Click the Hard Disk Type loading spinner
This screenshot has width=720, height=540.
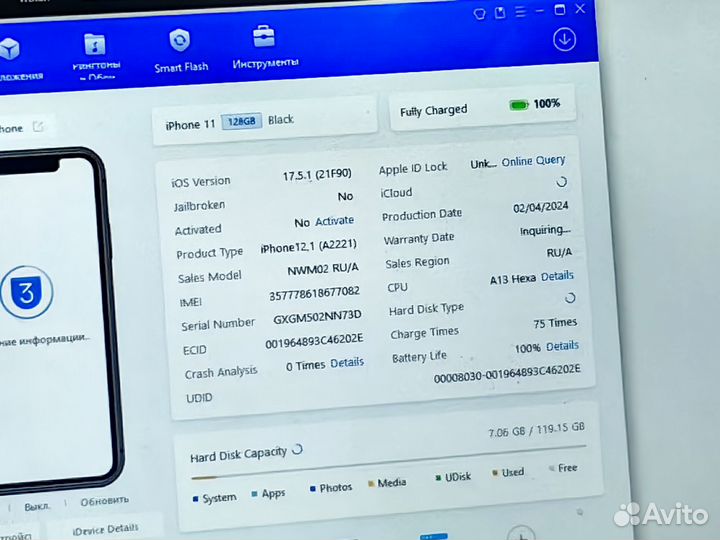pos(570,298)
